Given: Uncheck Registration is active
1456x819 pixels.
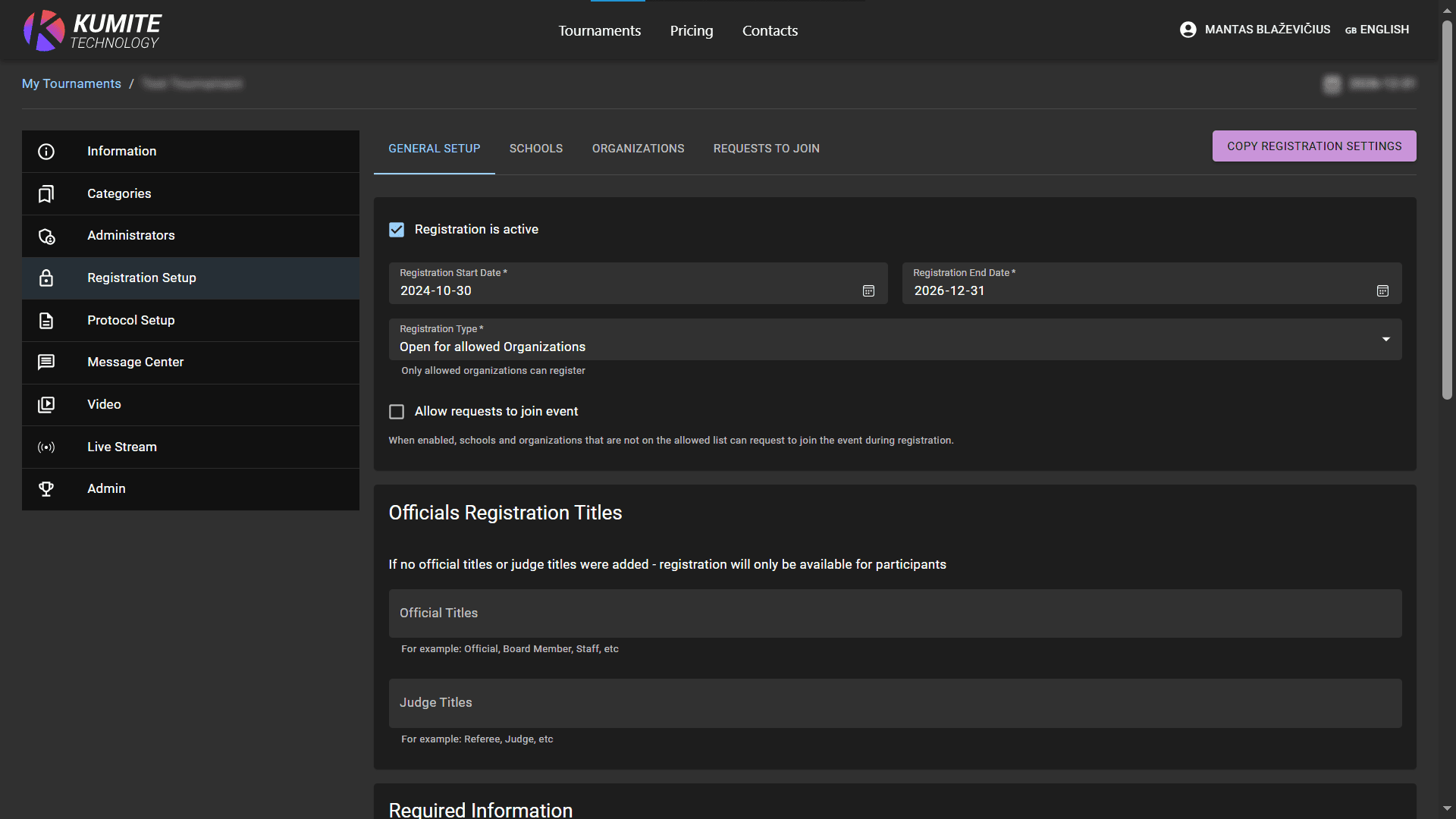Looking at the screenshot, I should pyautogui.click(x=397, y=229).
